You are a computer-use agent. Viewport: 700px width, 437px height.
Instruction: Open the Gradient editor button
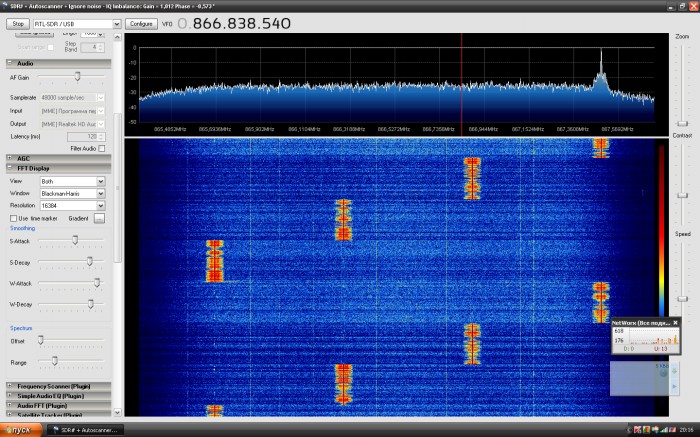(99, 218)
